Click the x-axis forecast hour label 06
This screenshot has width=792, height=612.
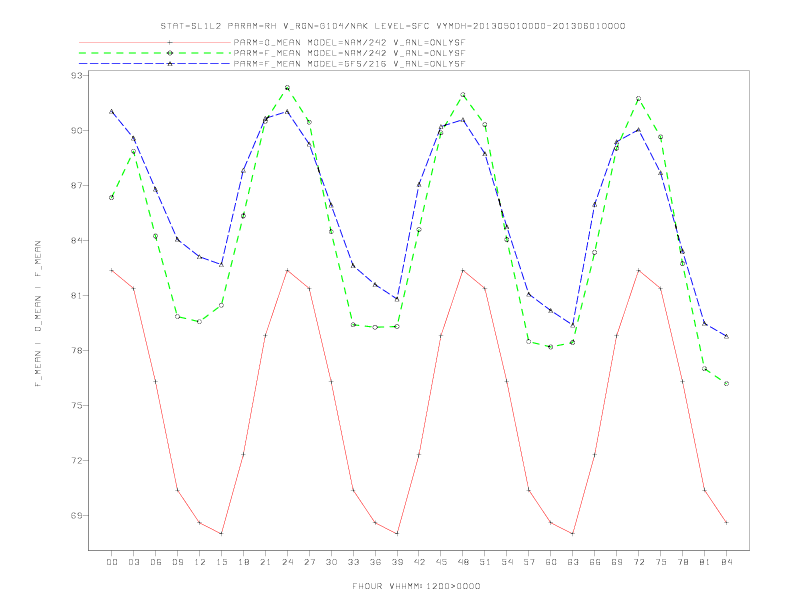tap(156, 562)
